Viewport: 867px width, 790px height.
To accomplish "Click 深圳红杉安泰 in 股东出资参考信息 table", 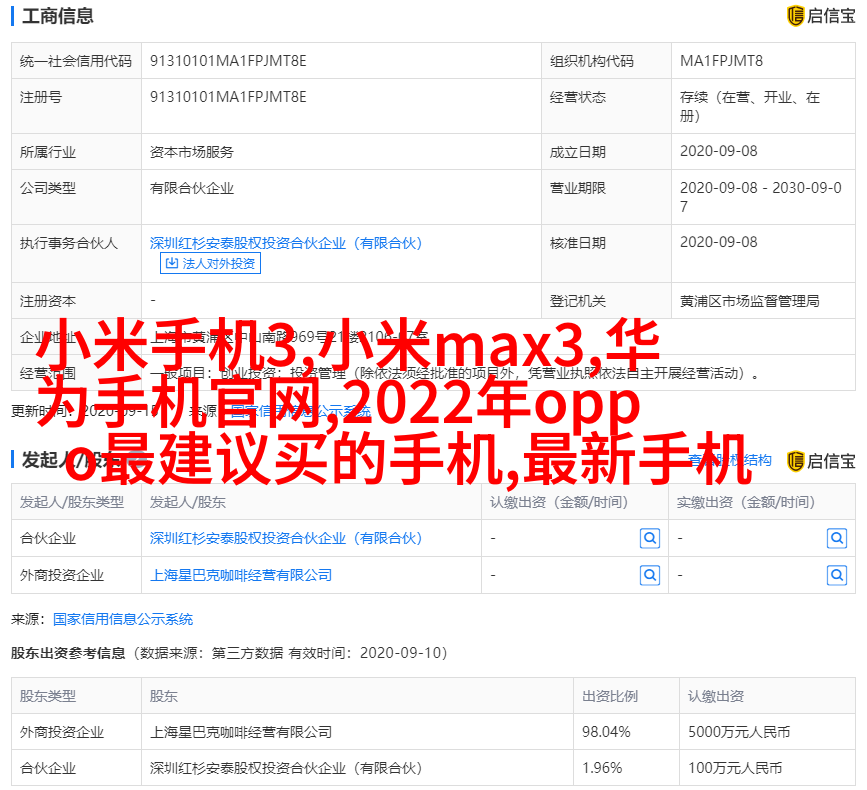I will coord(286,768).
